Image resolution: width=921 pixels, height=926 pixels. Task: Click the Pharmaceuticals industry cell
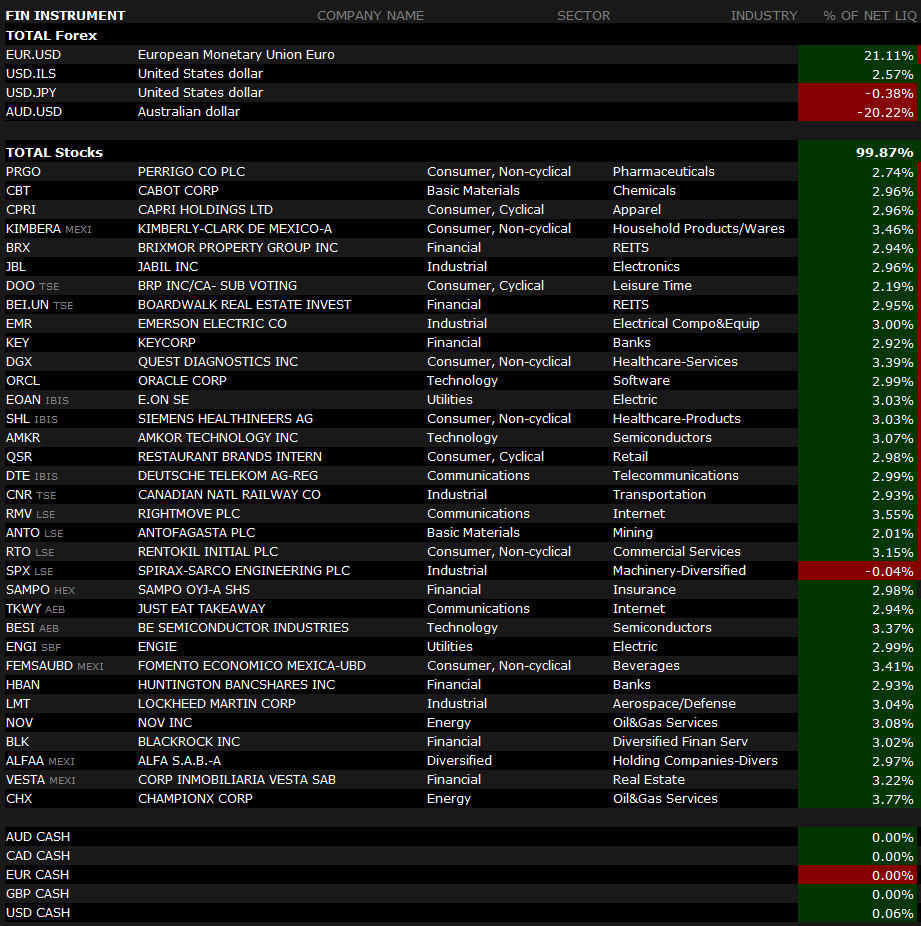click(x=664, y=172)
